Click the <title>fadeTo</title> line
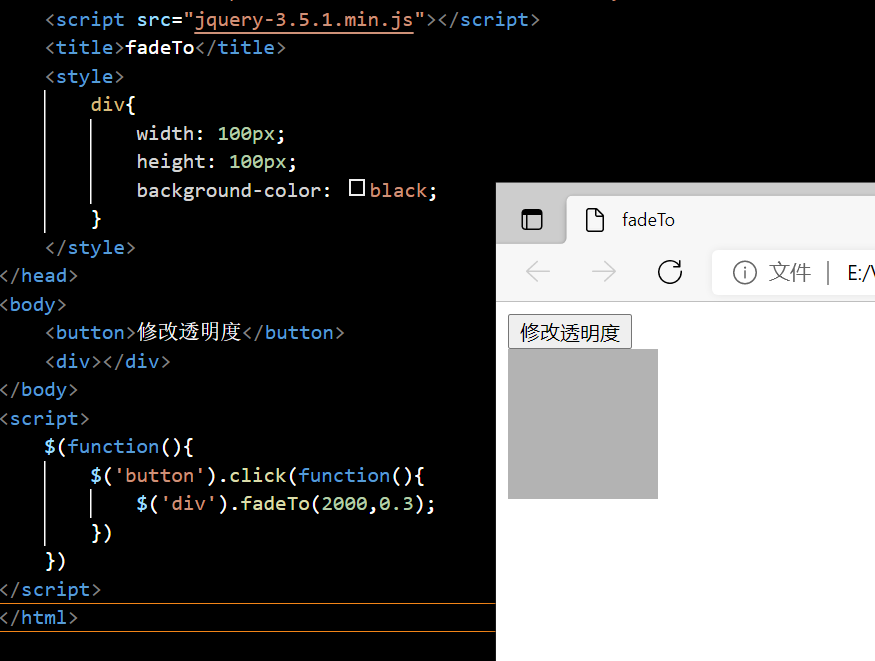 pyautogui.click(x=163, y=46)
